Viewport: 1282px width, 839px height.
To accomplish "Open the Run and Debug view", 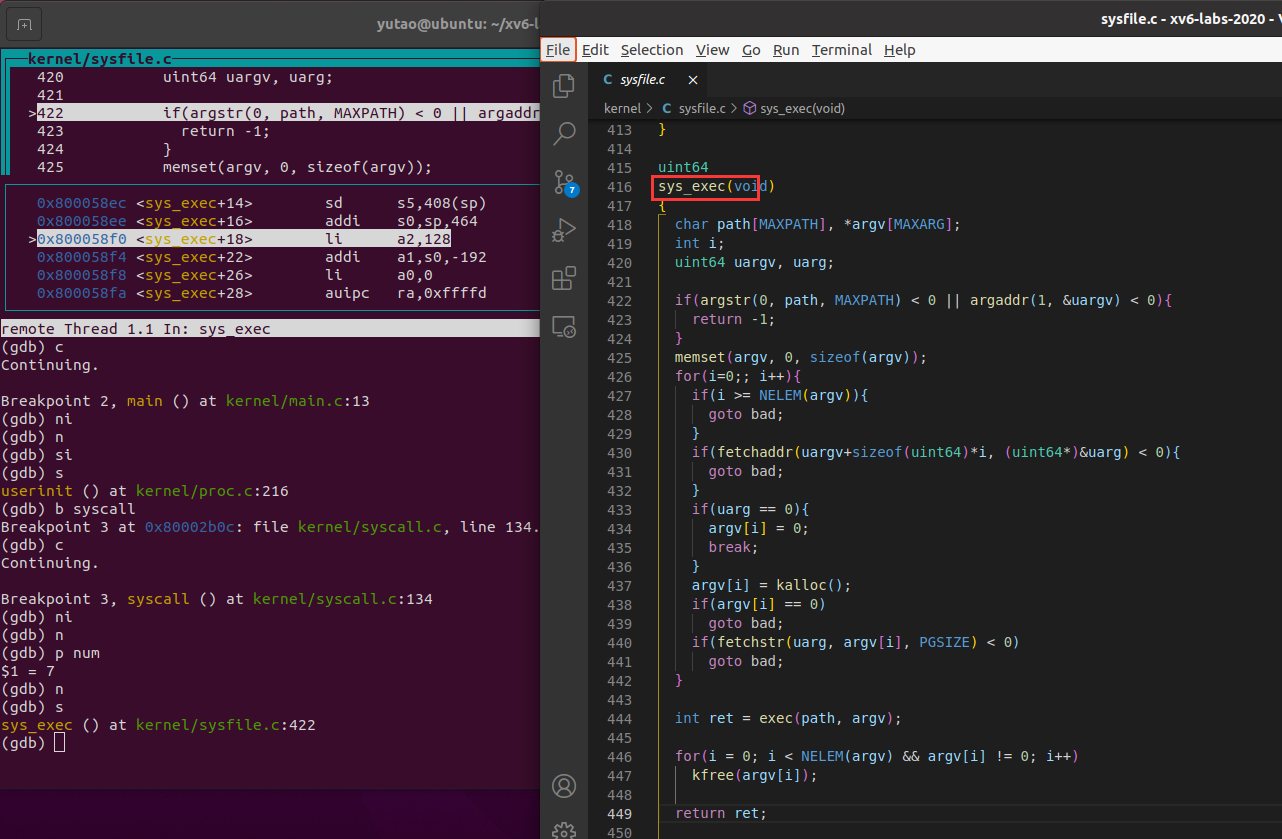I will tap(564, 230).
